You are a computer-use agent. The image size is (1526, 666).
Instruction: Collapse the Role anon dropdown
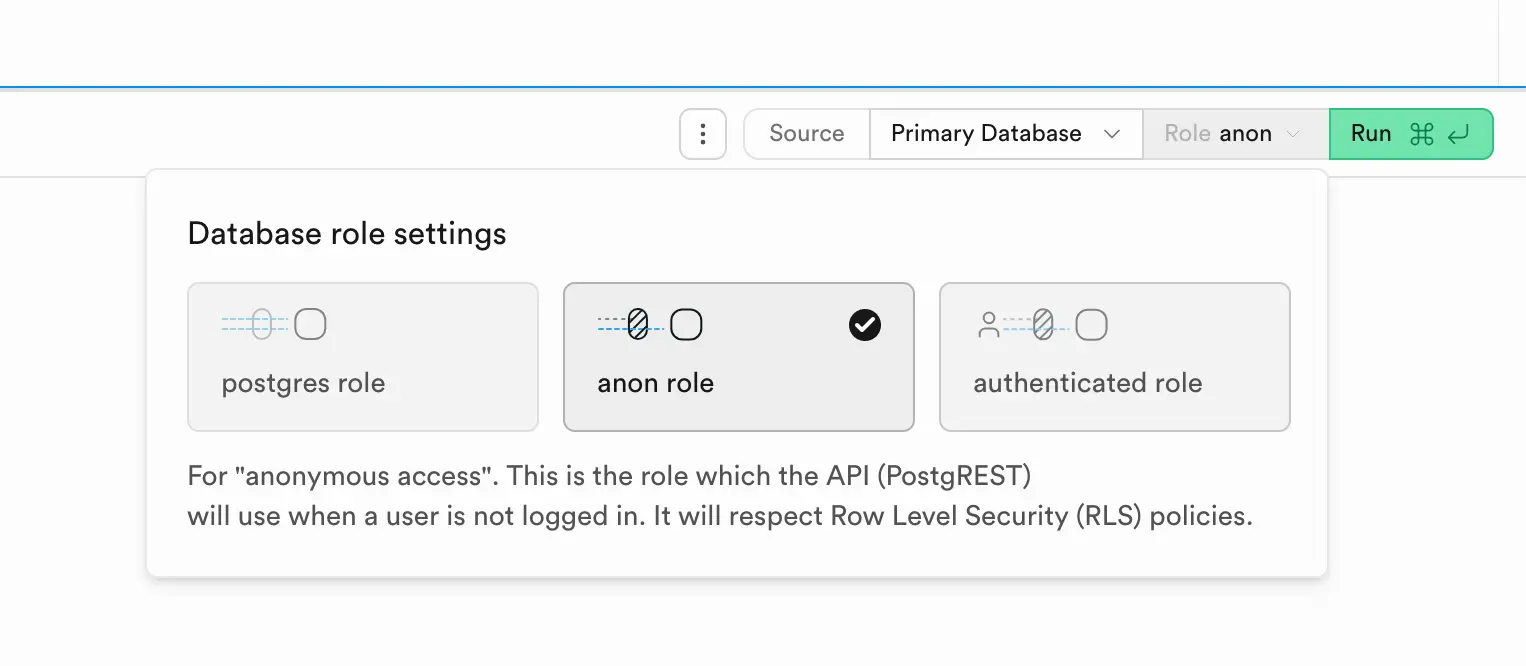pyautogui.click(x=1236, y=134)
